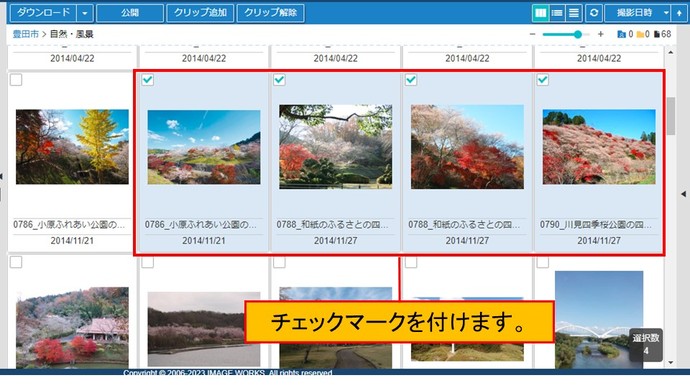Toggle ascending sort order arrow

tap(679, 13)
